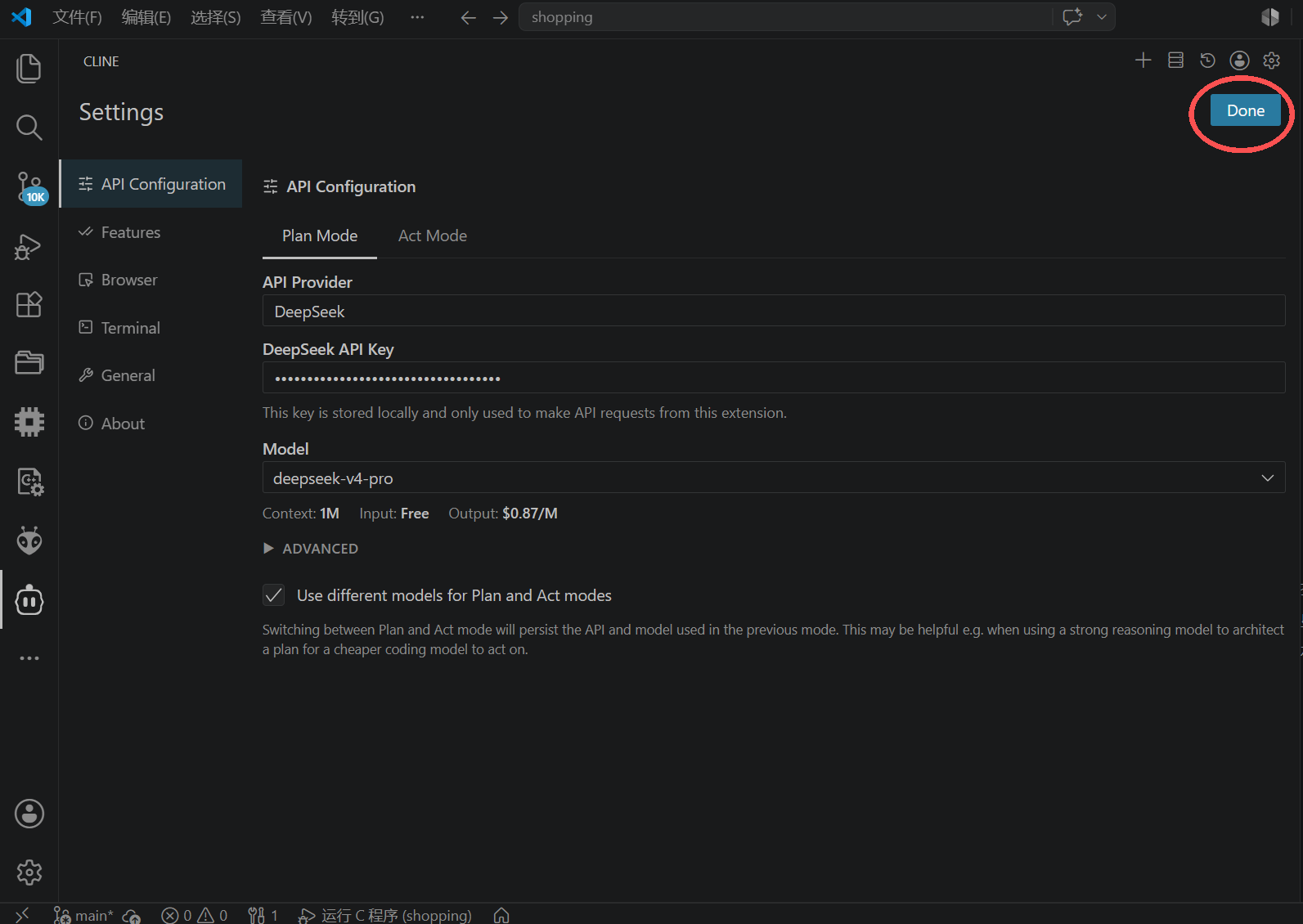
Task: Click the Output: $0.87/M text
Action: click(x=503, y=514)
